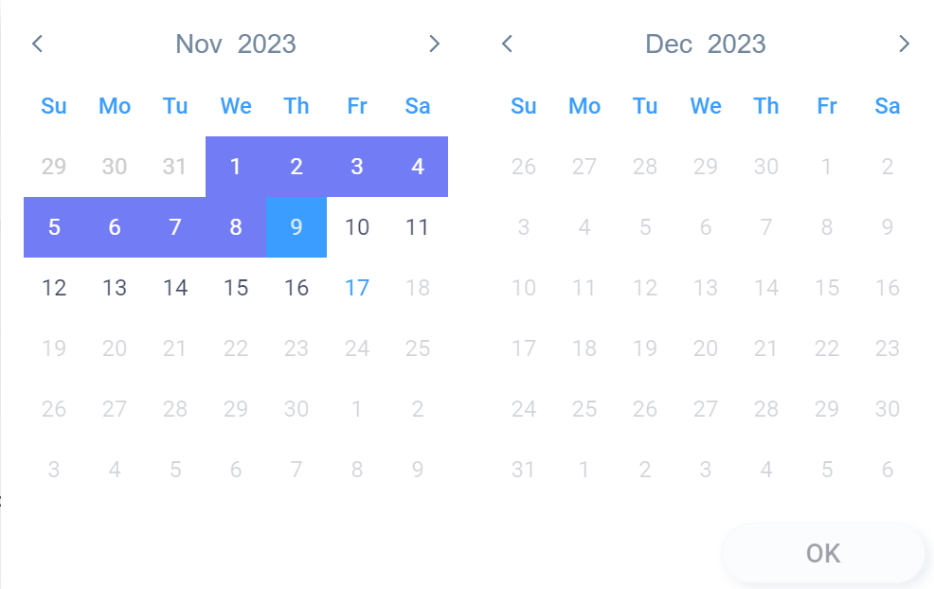934x589 pixels.
Task: Go to previous month from Dec 2023
Action: 508,43
